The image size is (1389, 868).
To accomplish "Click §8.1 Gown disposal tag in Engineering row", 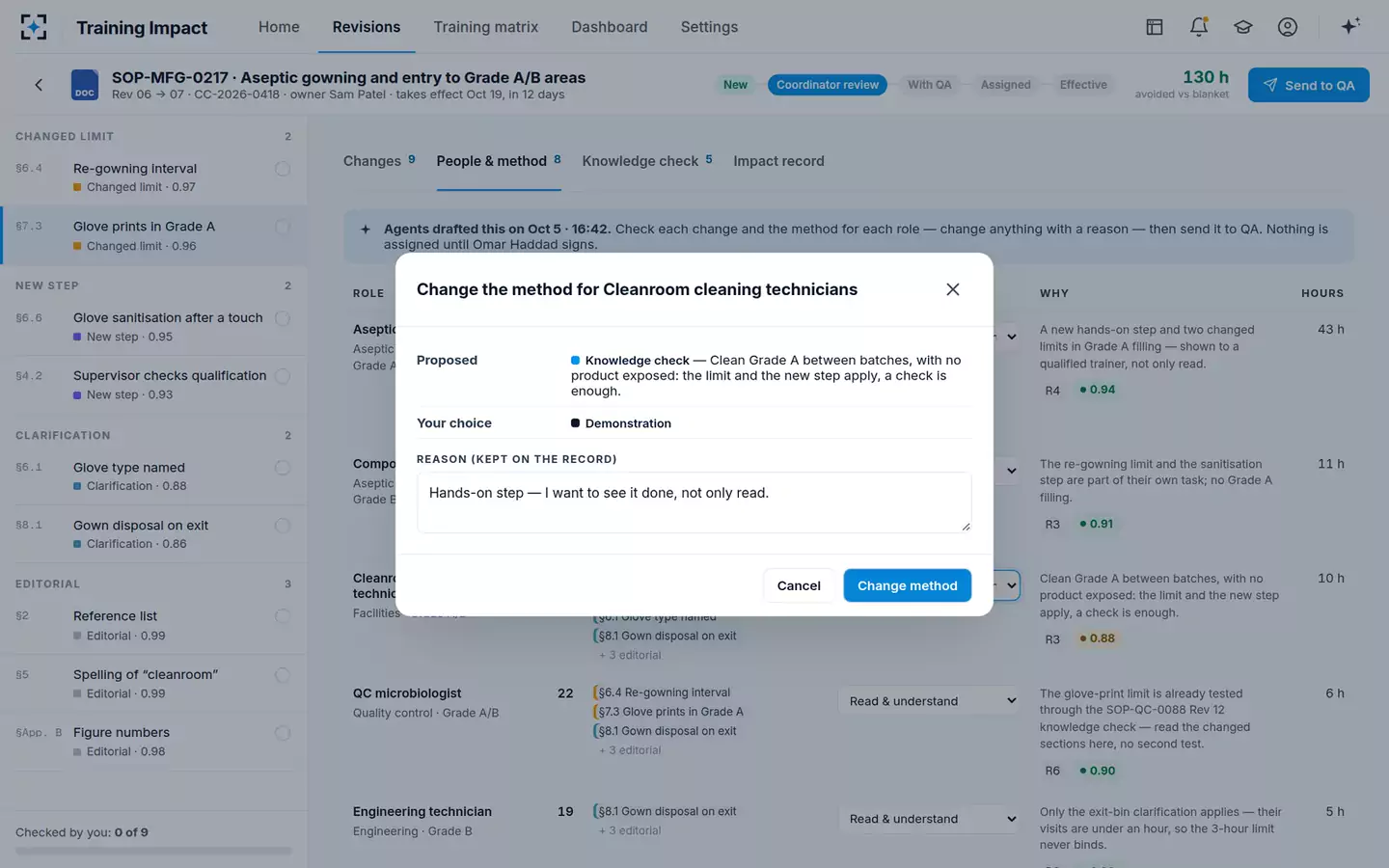I will (665, 812).
